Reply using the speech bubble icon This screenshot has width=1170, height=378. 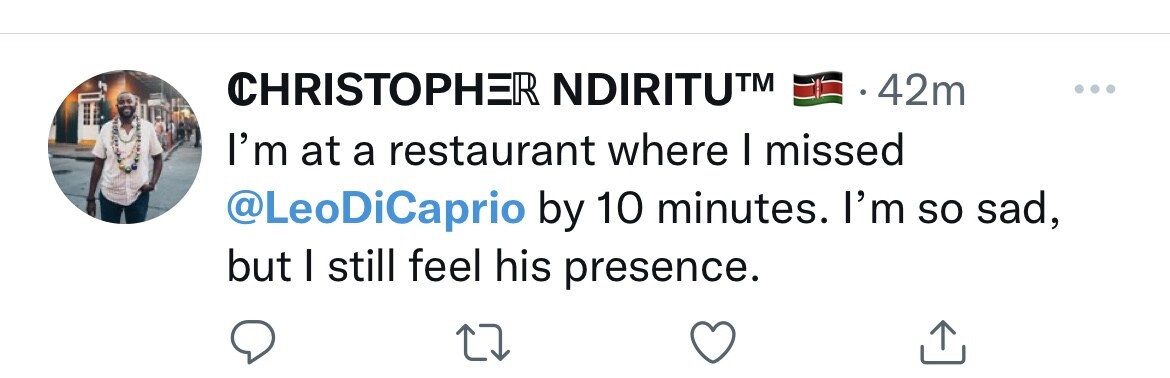coord(253,341)
